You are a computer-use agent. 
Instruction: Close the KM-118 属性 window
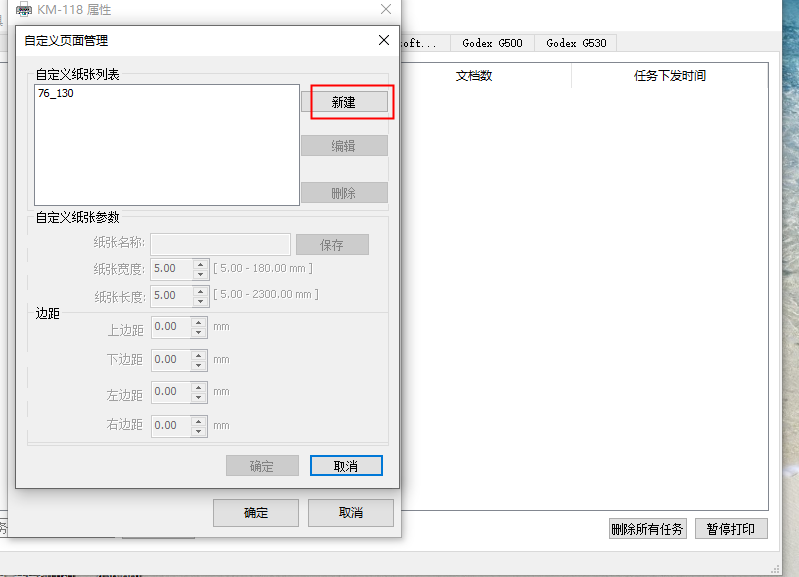[x=386, y=9]
